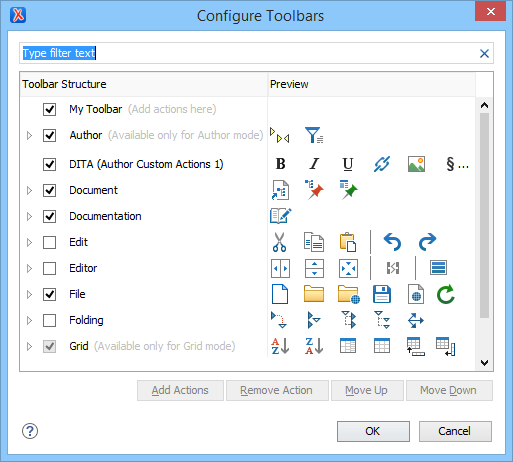
Task: Click the New blank file icon
Action: tap(280, 294)
